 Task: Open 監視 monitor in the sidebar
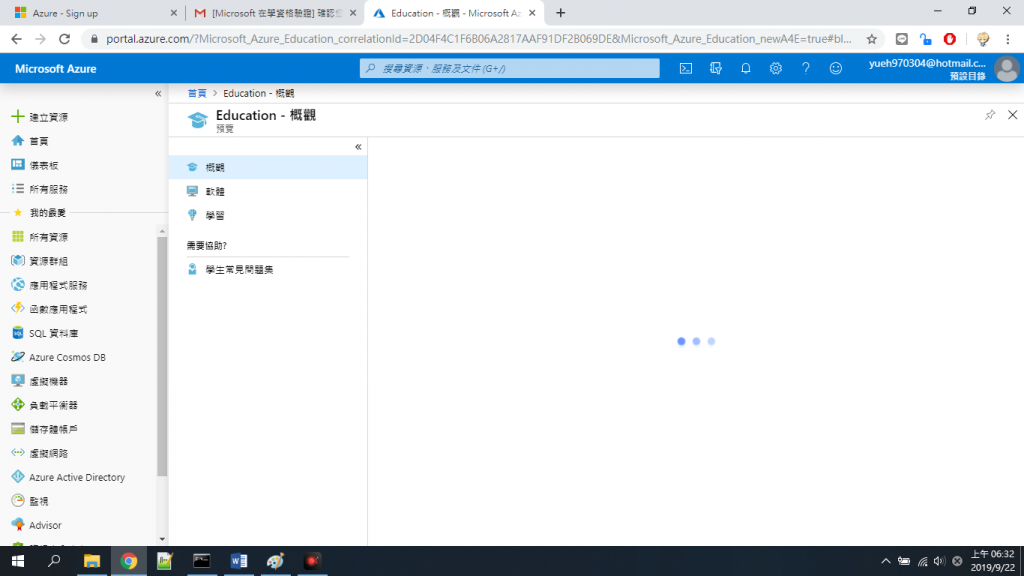point(30,502)
